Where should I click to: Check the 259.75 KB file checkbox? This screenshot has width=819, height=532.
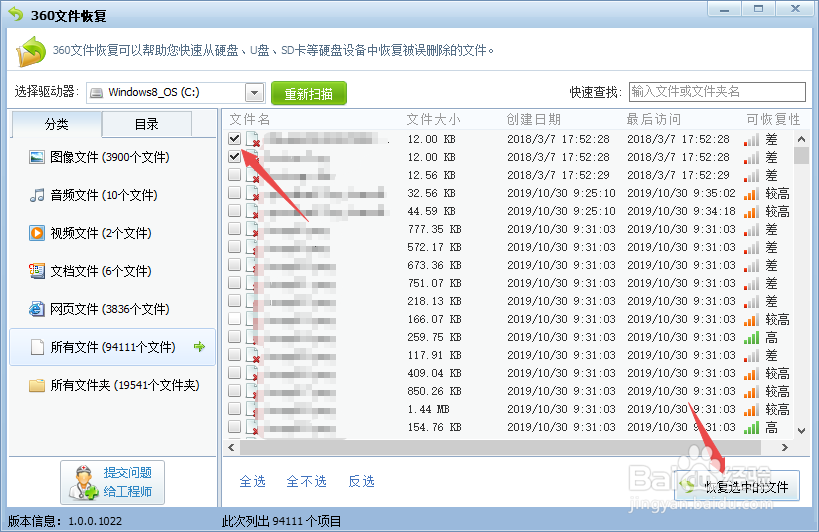click(235, 336)
